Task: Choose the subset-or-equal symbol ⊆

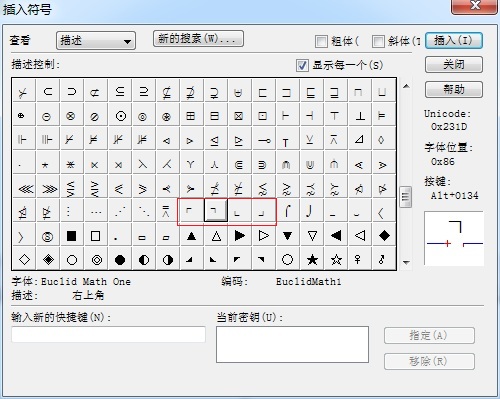Action: pyautogui.click(x=120, y=91)
